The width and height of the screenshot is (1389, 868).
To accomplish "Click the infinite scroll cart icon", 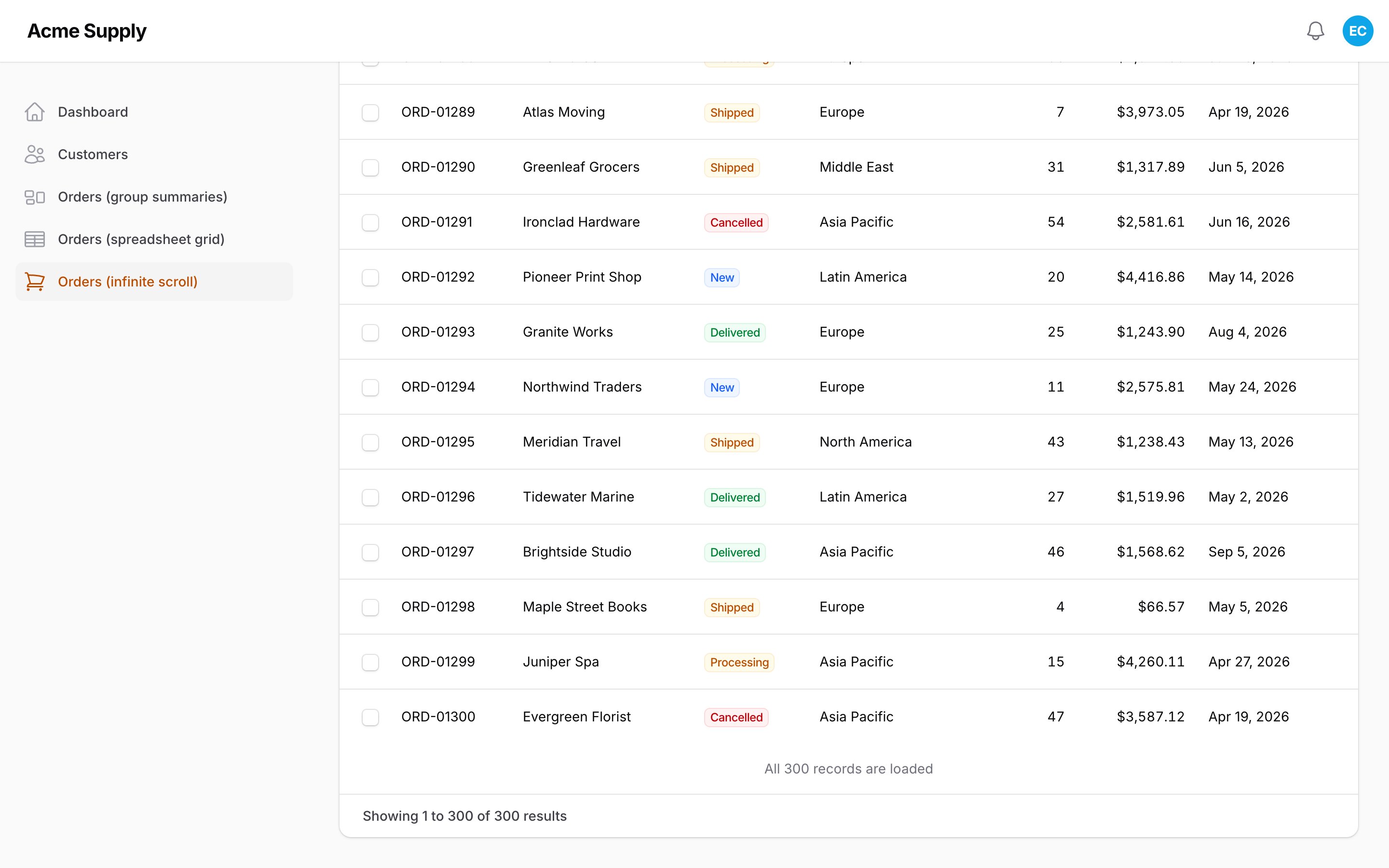I will click(35, 282).
